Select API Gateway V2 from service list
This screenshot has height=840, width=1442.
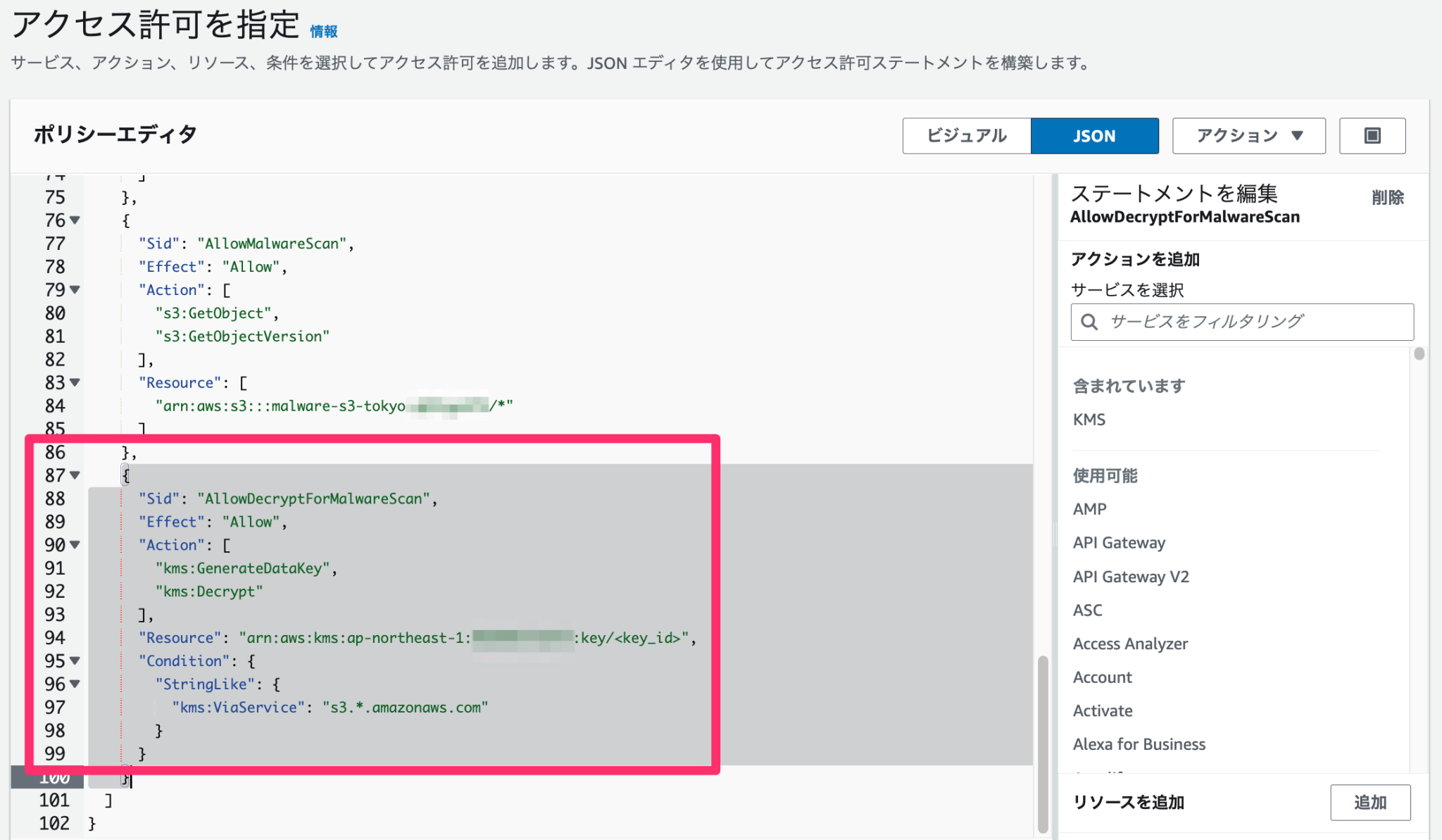coord(1130,576)
